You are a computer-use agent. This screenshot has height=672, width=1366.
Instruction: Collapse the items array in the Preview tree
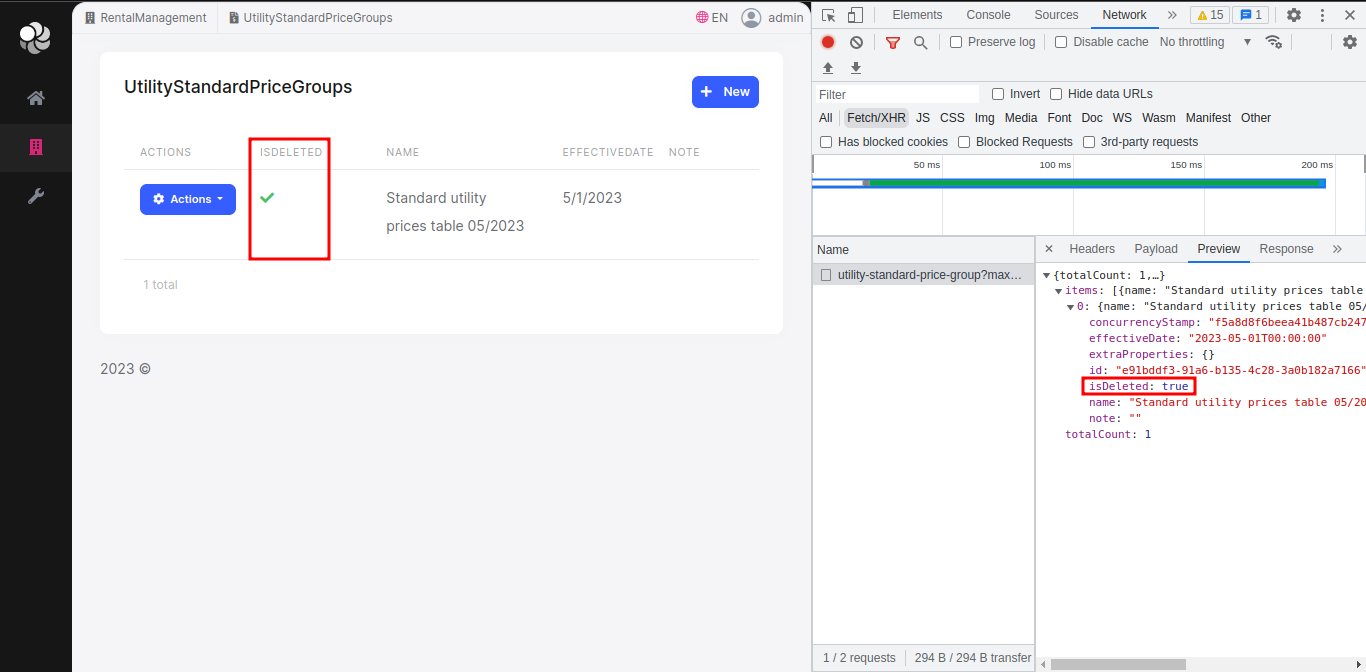(1058, 290)
